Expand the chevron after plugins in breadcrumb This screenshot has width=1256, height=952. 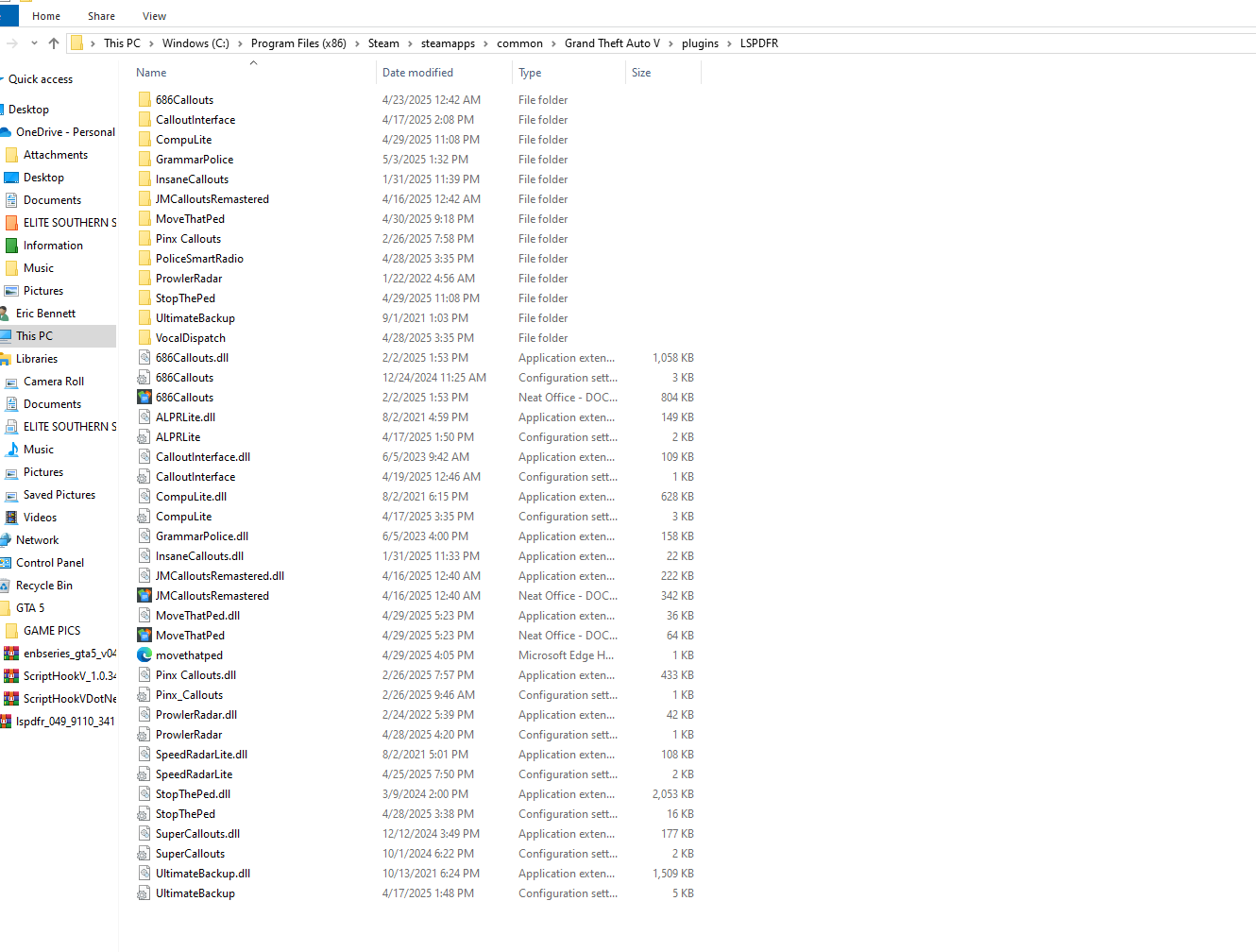pyautogui.click(x=729, y=43)
